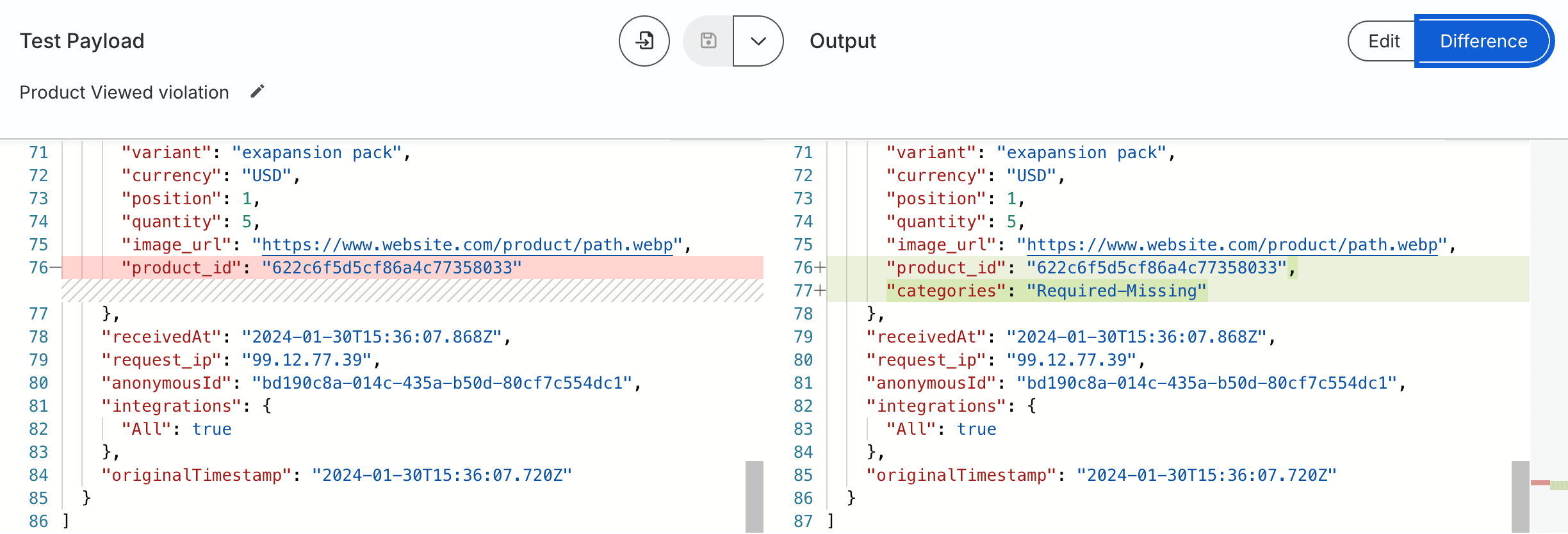Switch to the Edit view
This screenshot has width=1568, height=534.
click(1384, 41)
